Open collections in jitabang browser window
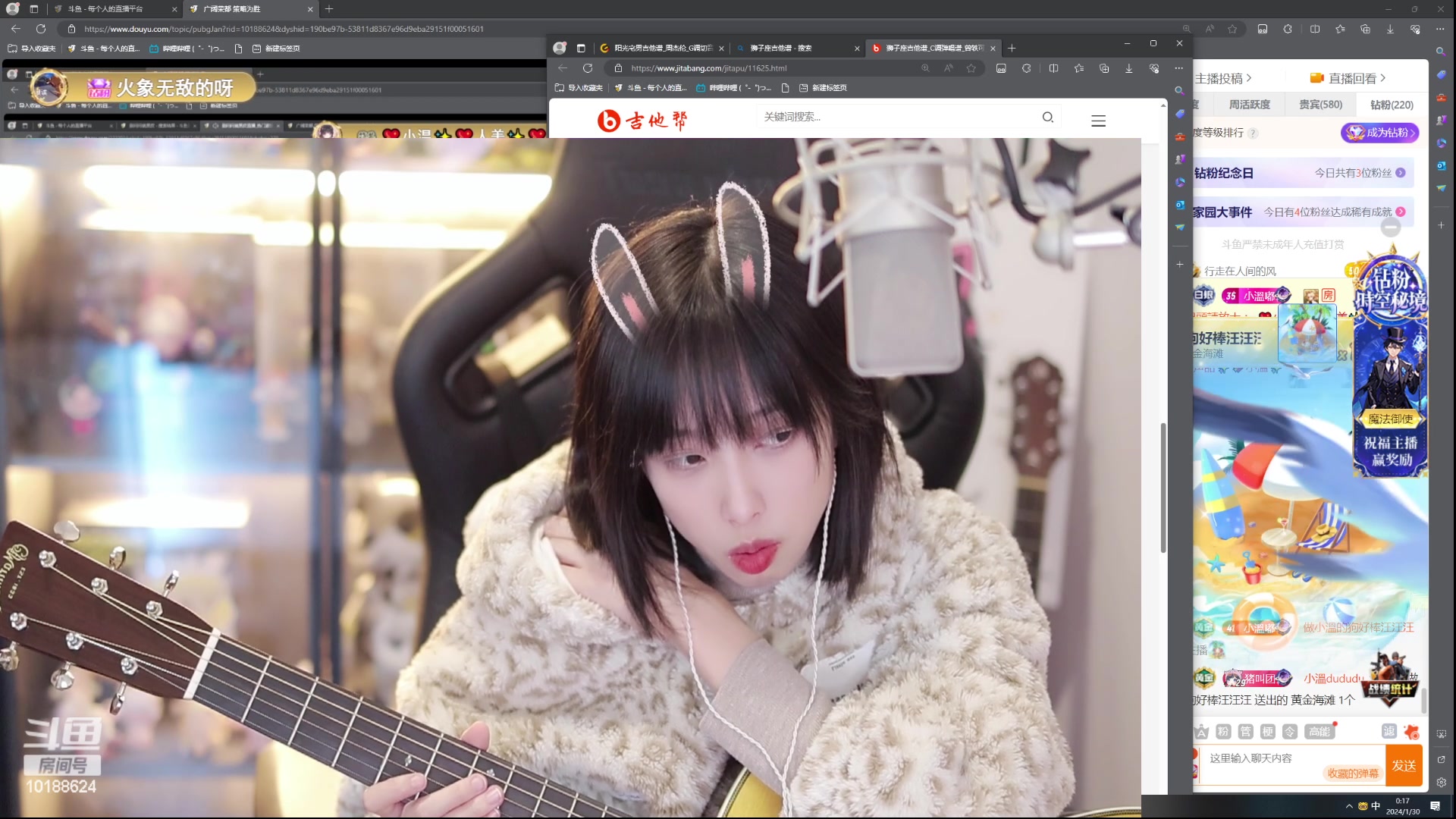 coord(1104,68)
